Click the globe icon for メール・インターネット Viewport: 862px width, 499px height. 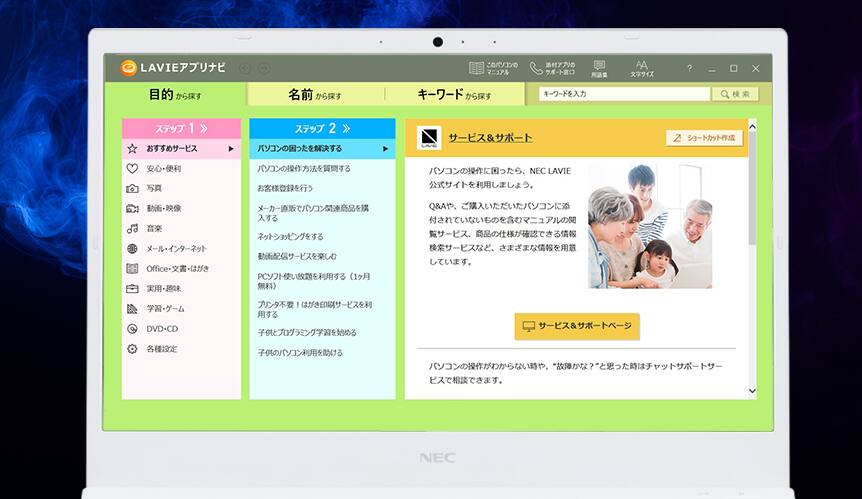(132, 248)
